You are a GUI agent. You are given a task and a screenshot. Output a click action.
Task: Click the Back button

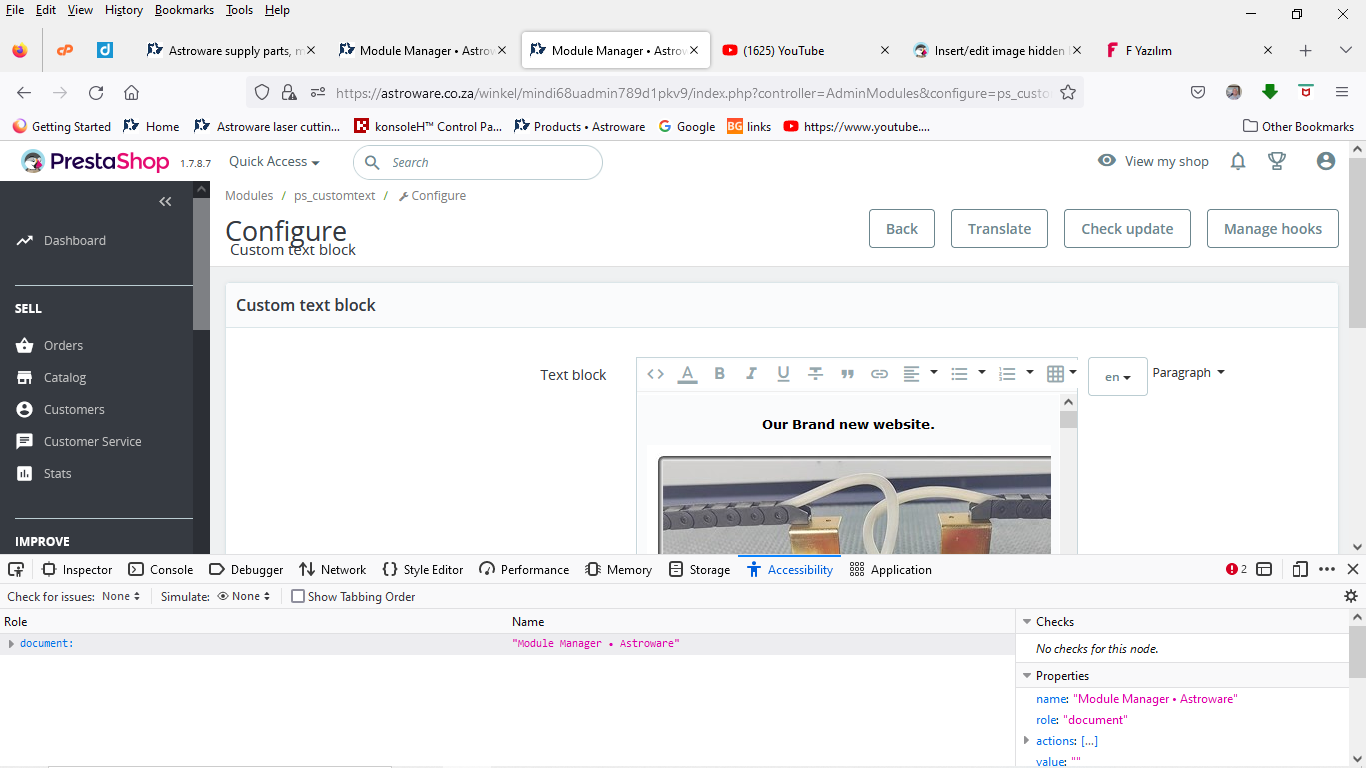(x=901, y=228)
